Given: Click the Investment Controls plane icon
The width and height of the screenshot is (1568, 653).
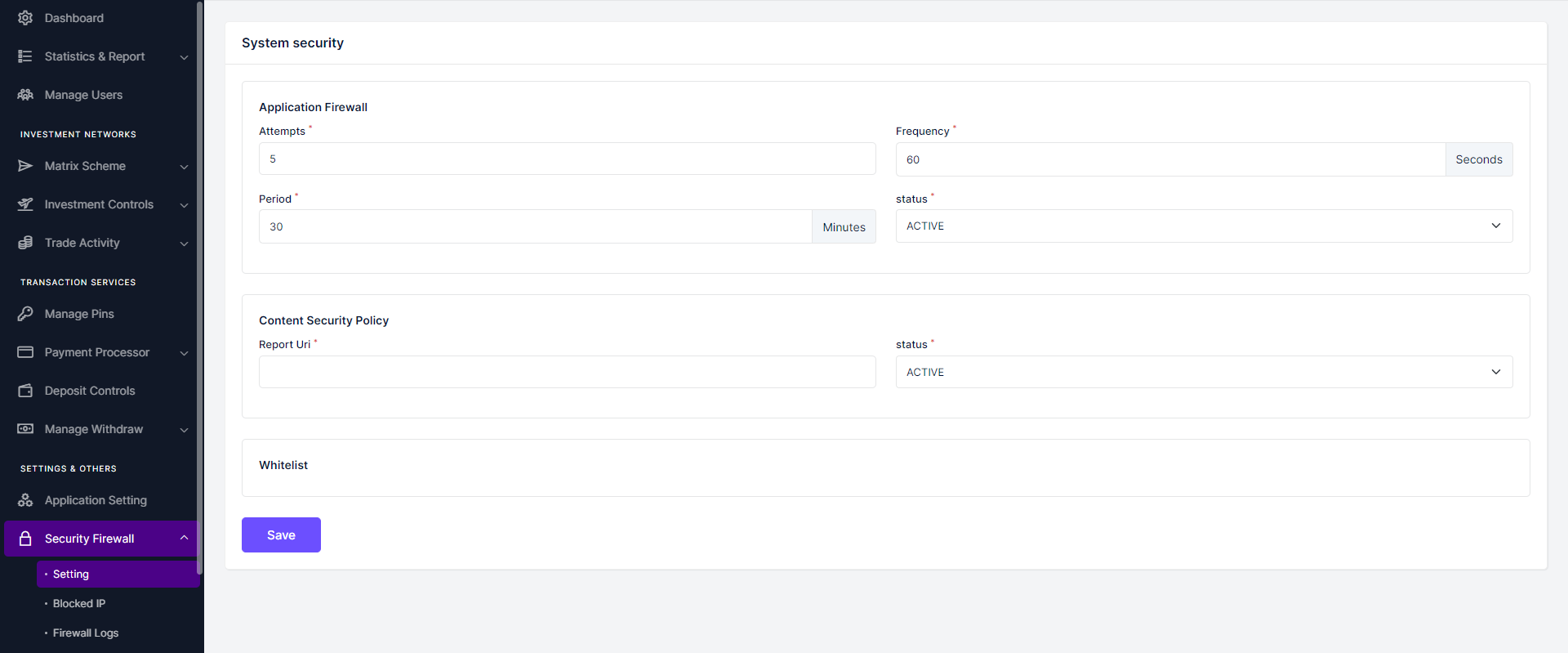Looking at the screenshot, I should 25,204.
